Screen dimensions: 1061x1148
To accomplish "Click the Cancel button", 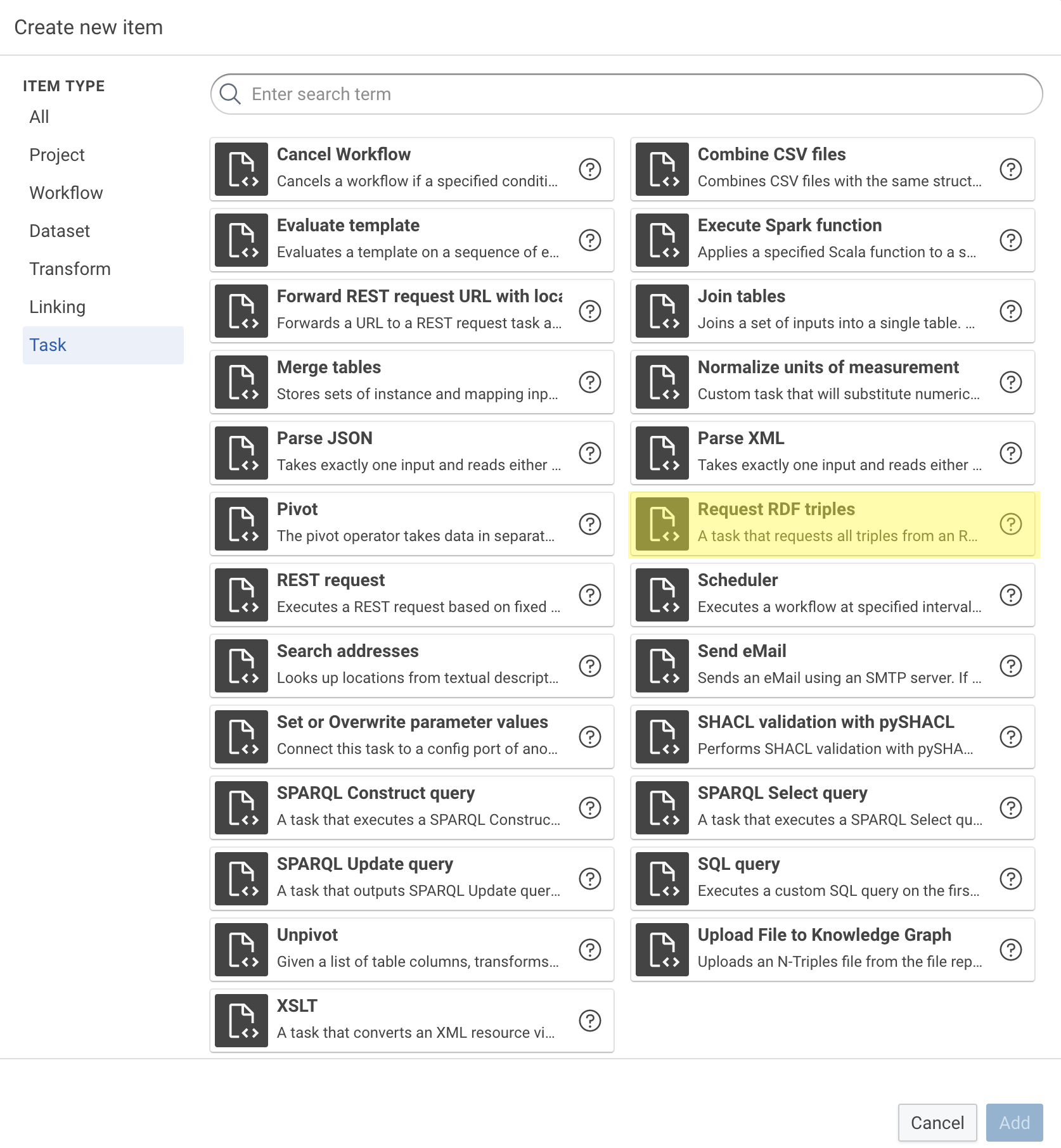I will (937, 1123).
